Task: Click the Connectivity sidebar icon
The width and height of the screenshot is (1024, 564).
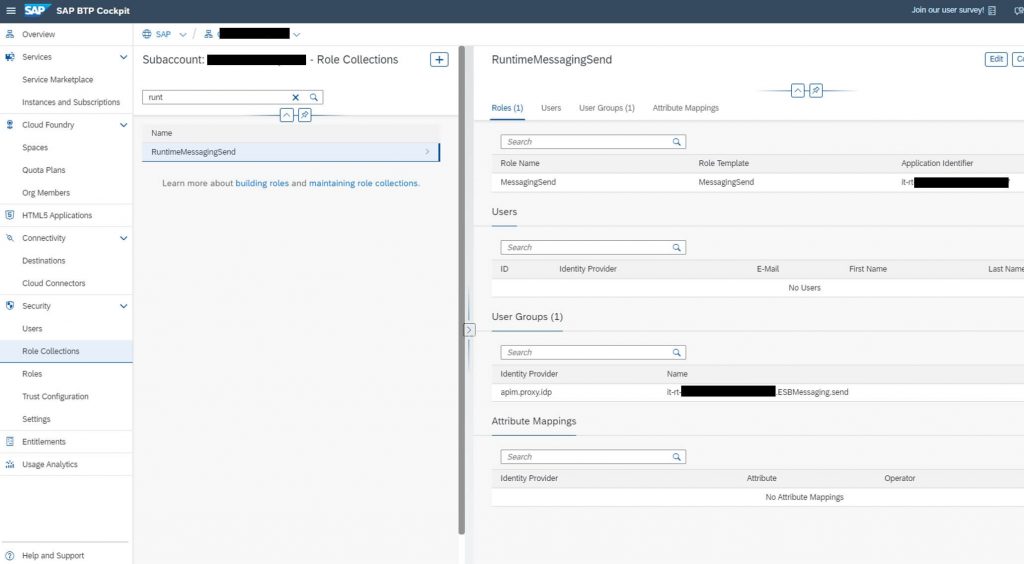Action: (10, 238)
